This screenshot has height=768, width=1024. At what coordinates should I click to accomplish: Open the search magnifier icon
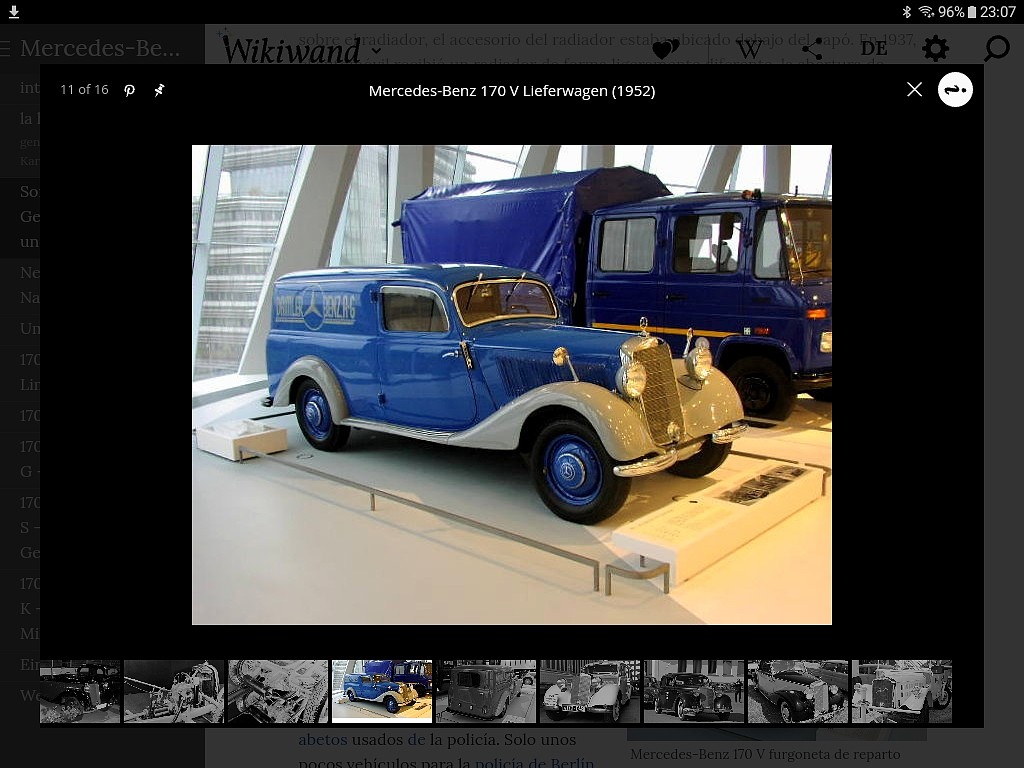tap(997, 48)
